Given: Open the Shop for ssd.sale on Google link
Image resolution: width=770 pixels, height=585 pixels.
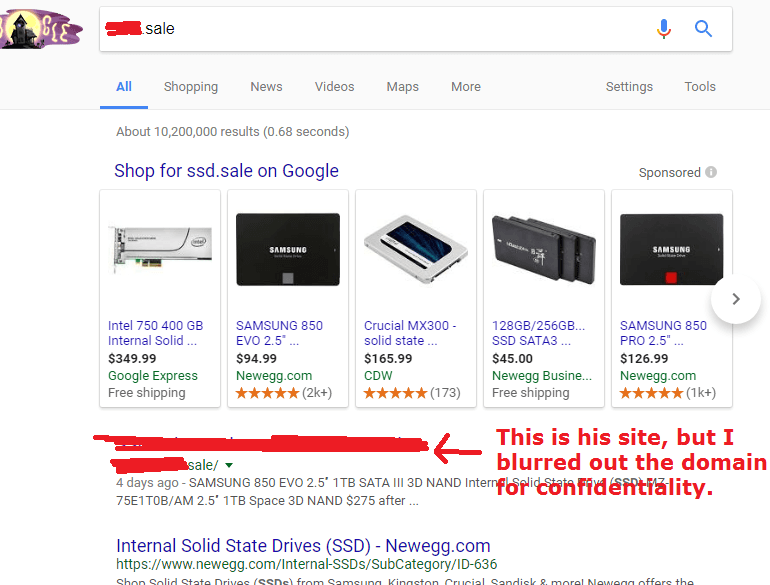Looking at the screenshot, I should (x=226, y=171).
